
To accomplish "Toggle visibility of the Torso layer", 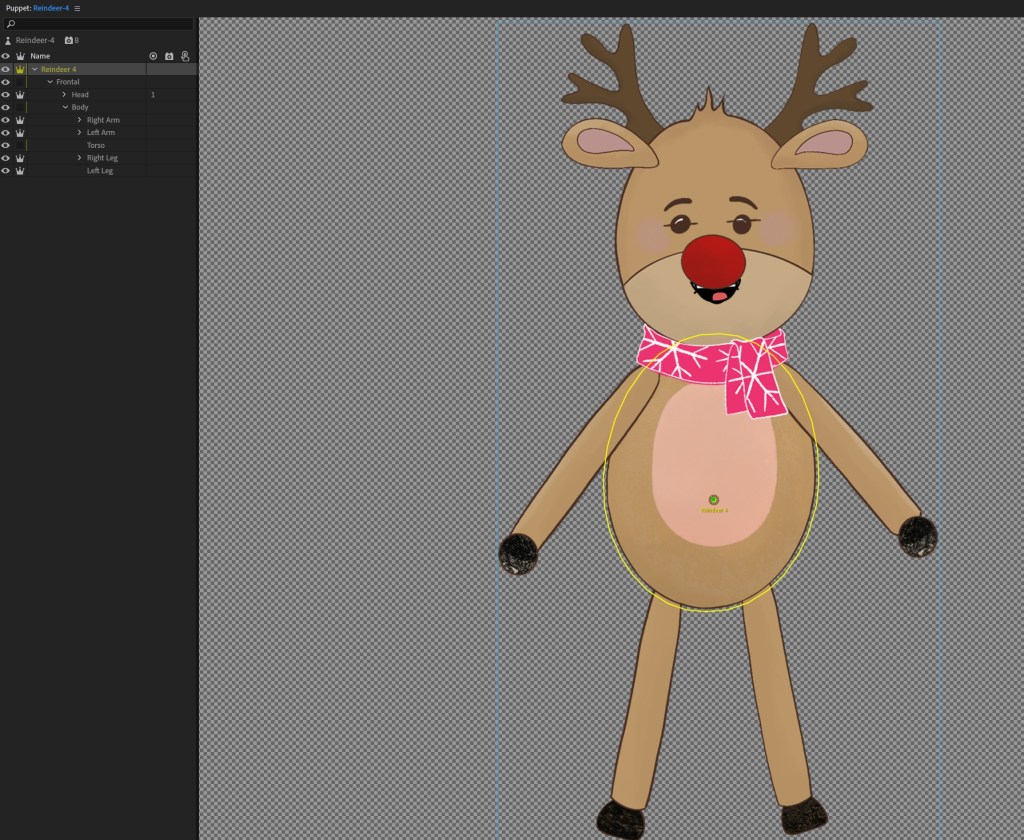I will [x=6, y=145].
